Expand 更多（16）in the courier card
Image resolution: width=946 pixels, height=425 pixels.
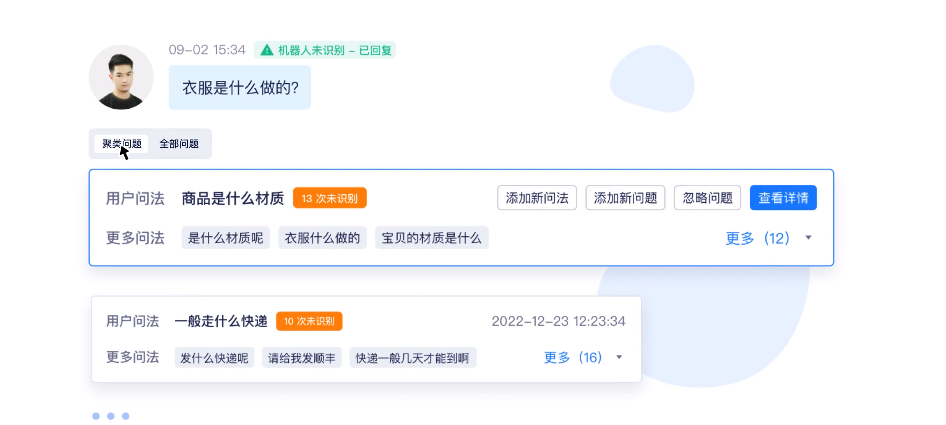pos(573,357)
